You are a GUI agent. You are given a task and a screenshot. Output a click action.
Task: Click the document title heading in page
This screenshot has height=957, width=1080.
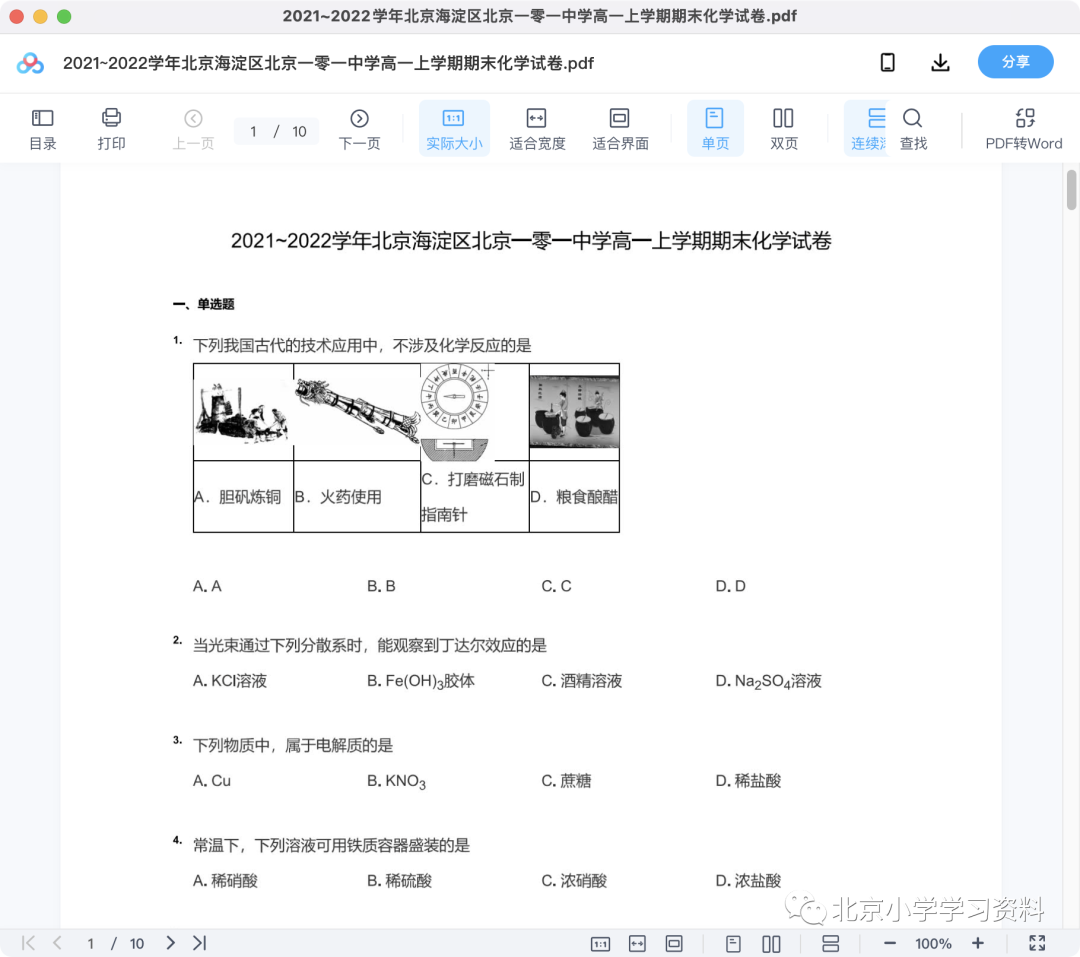(531, 241)
